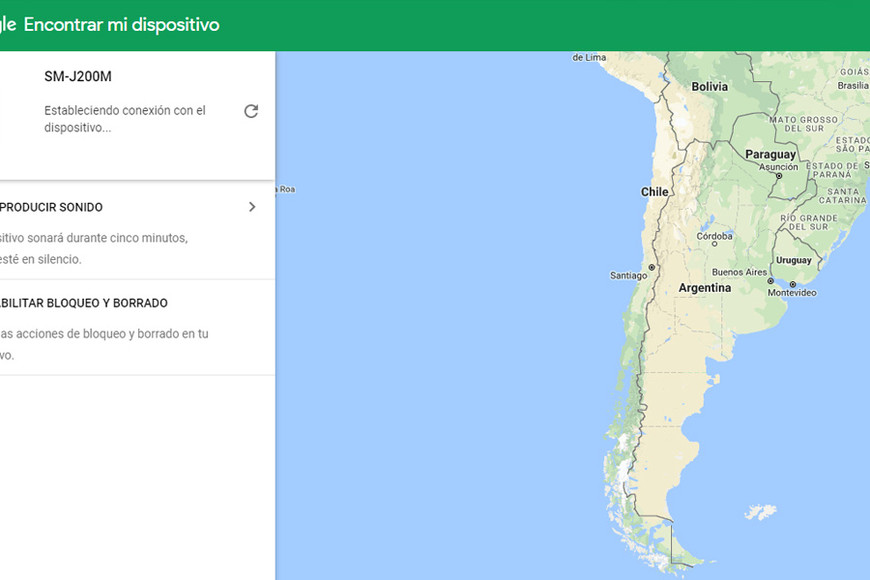Click the Córdoba city marker dot
This screenshot has height=580, width=870.
coord(714,246)
